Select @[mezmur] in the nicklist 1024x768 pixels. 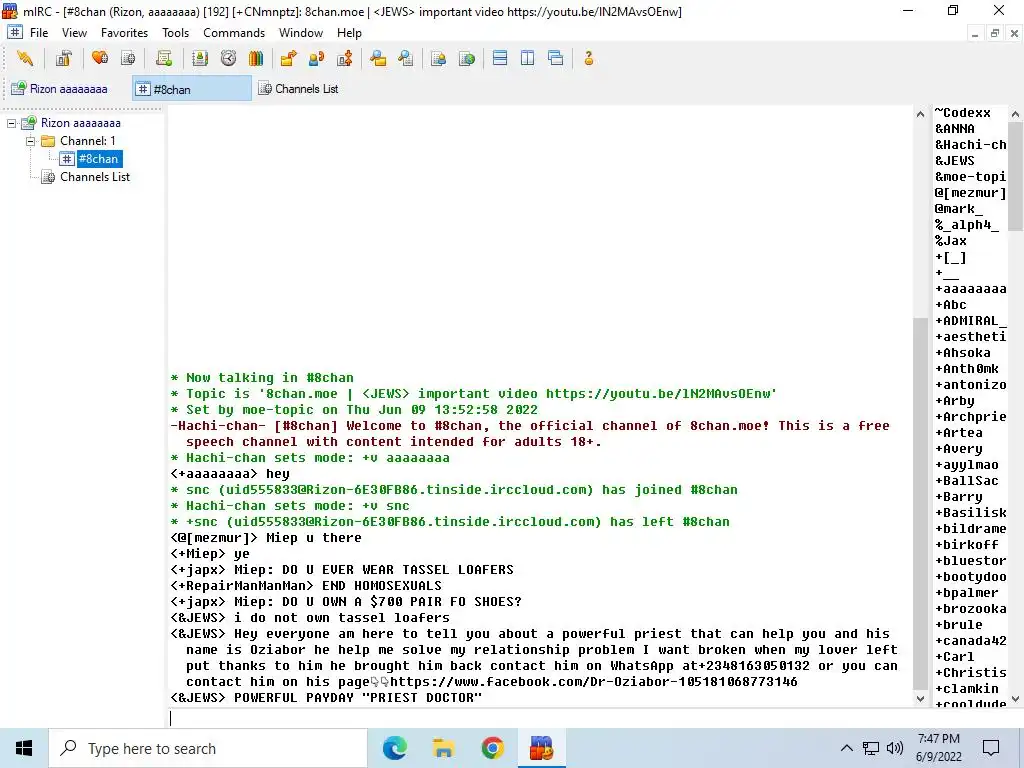point(970,193)
